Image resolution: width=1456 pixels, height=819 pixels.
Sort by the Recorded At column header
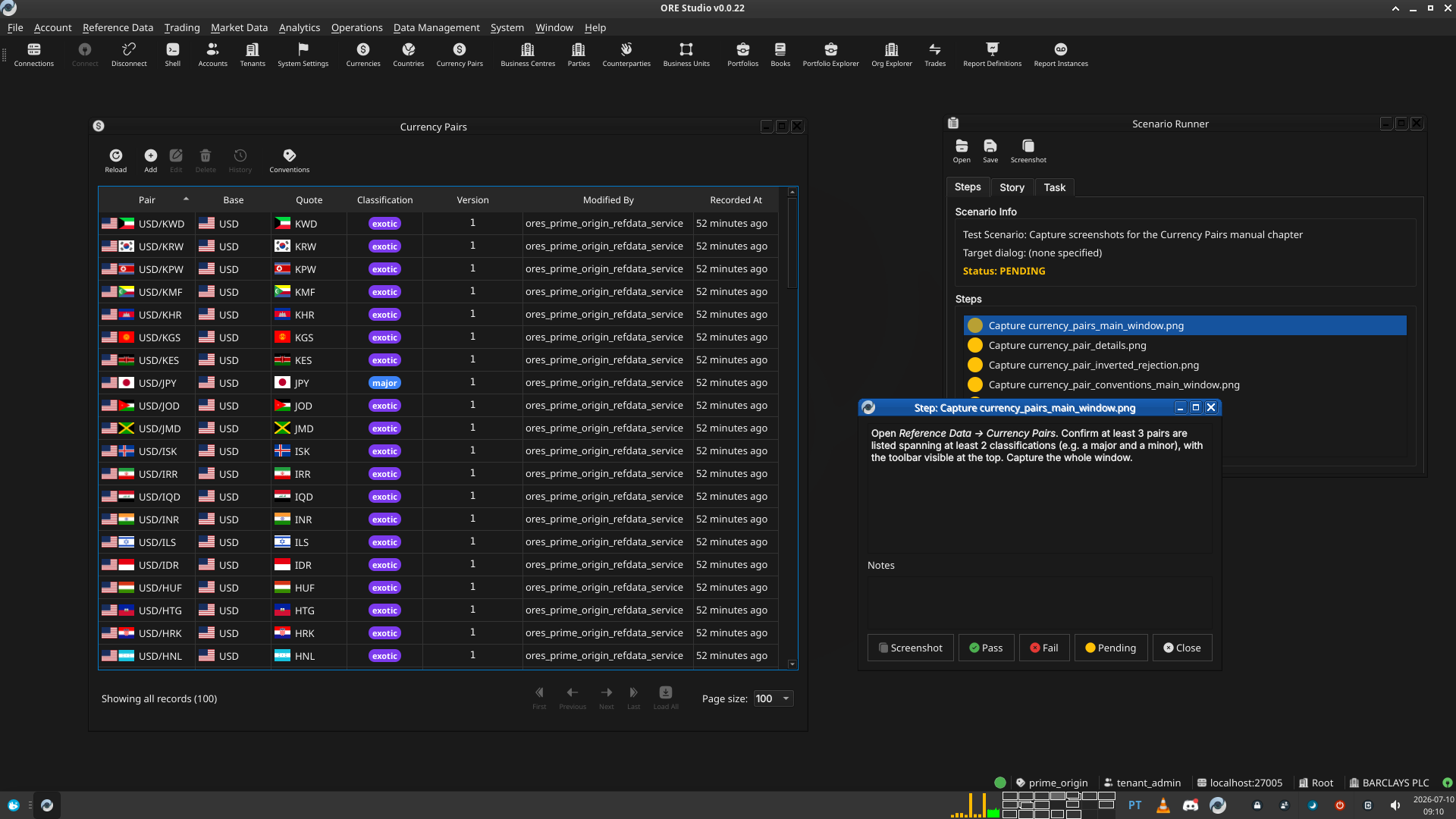coord(736,200)
